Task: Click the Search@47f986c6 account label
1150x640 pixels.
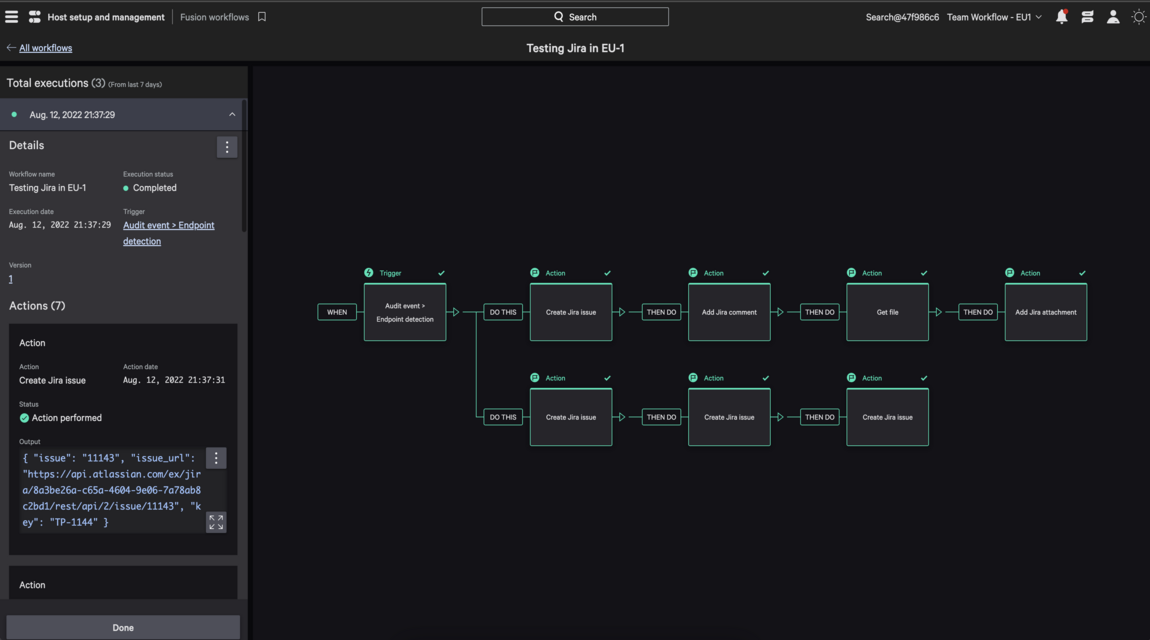Action: (x=902, y=17)
